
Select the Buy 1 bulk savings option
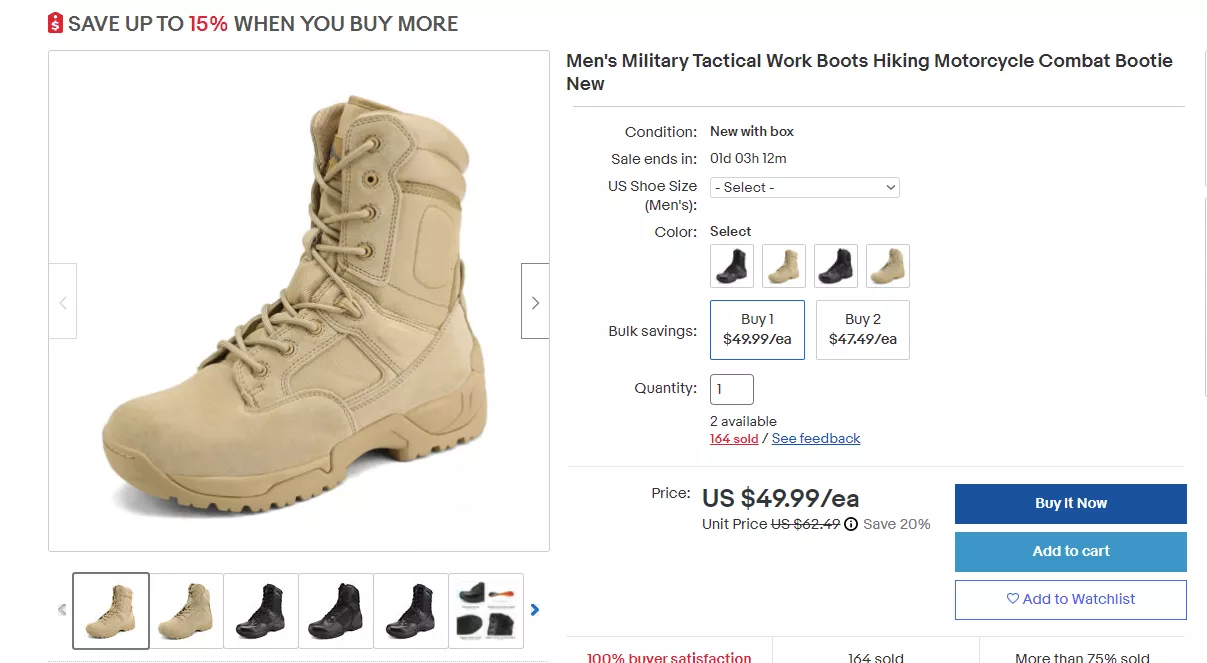pos(757,329)
